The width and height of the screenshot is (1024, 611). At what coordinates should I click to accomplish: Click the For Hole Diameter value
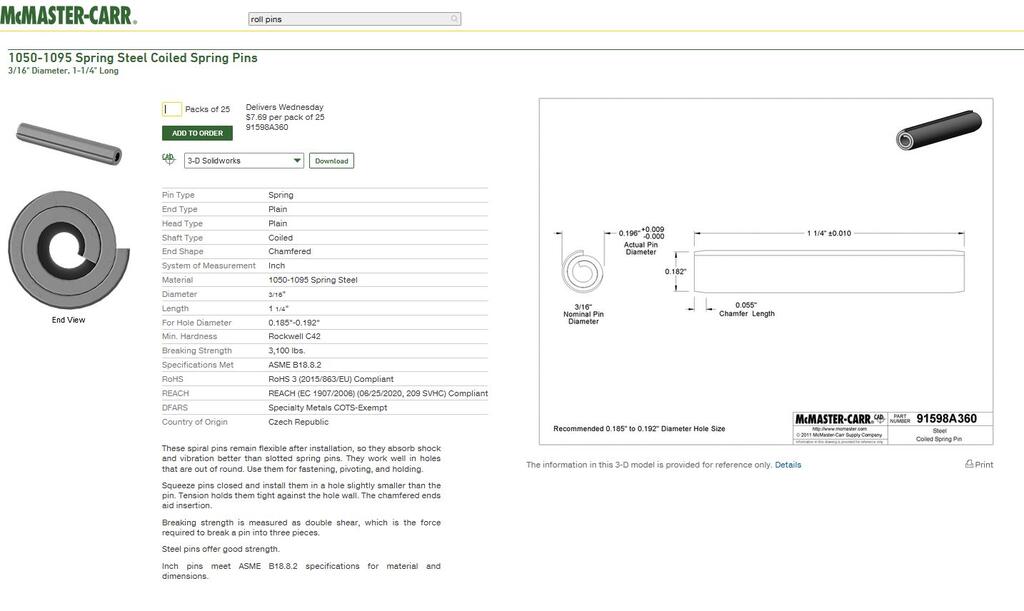[x=294, y=322]
